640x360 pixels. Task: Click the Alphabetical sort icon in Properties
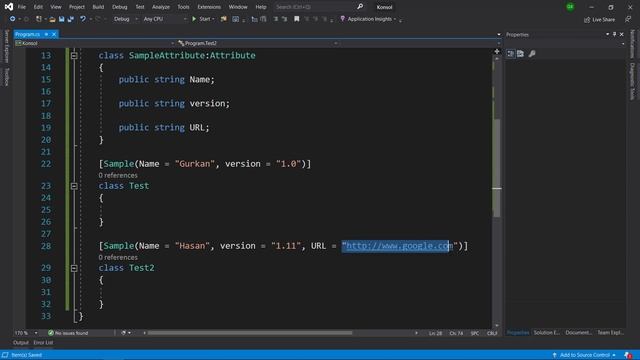point(520,53)
